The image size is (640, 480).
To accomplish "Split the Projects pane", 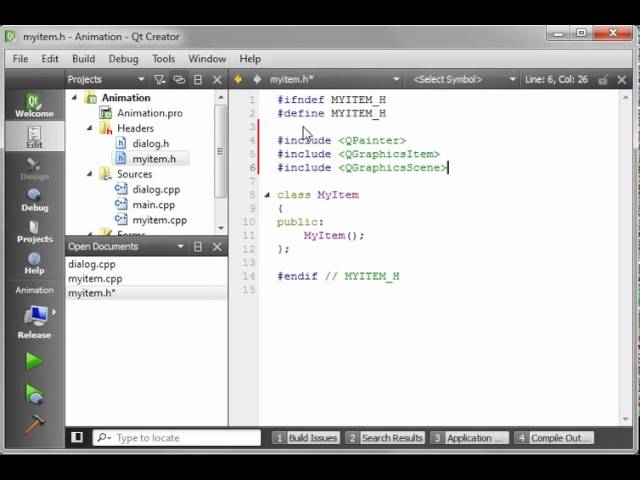I will (198, 80).
